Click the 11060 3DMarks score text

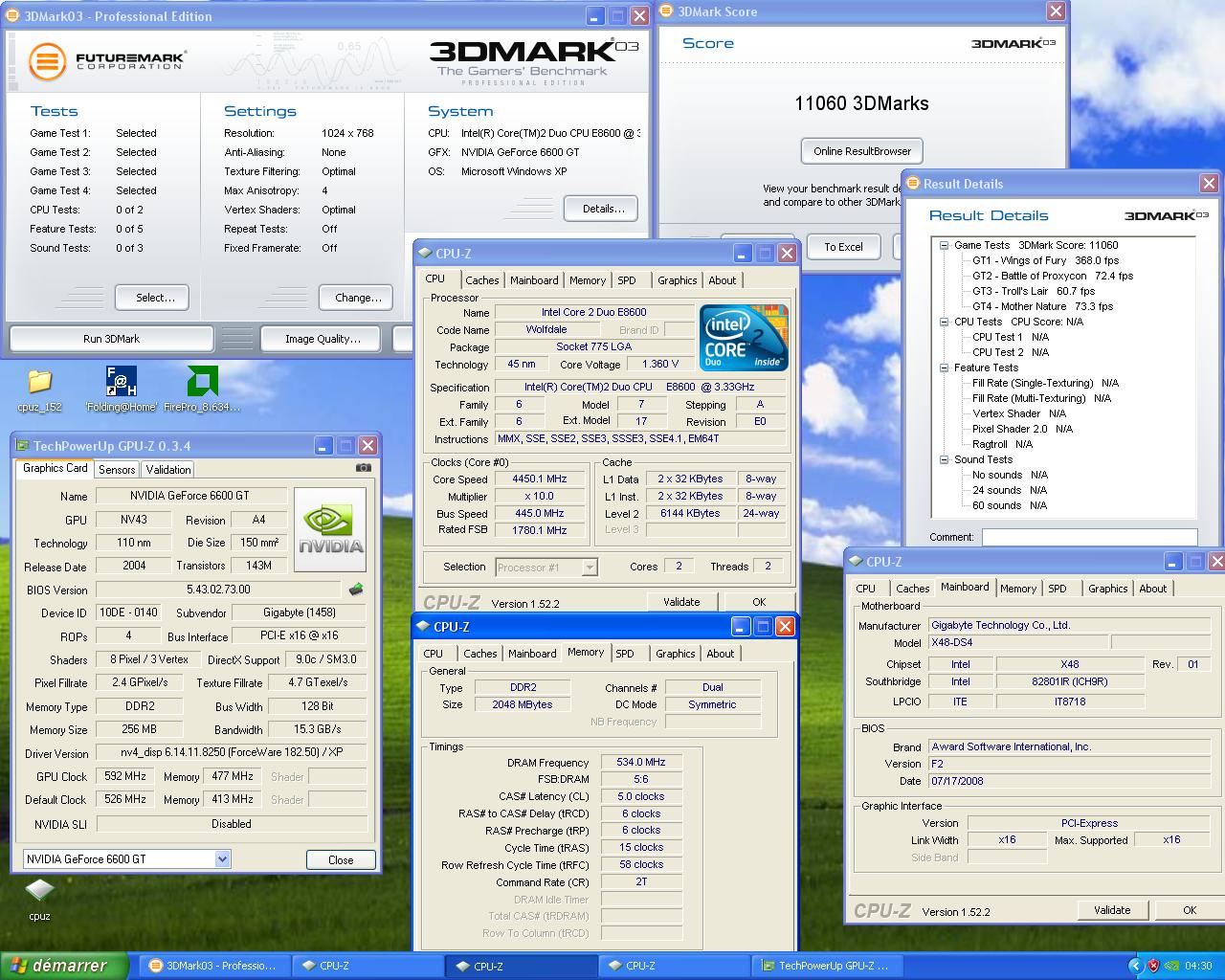pos(861,103)
